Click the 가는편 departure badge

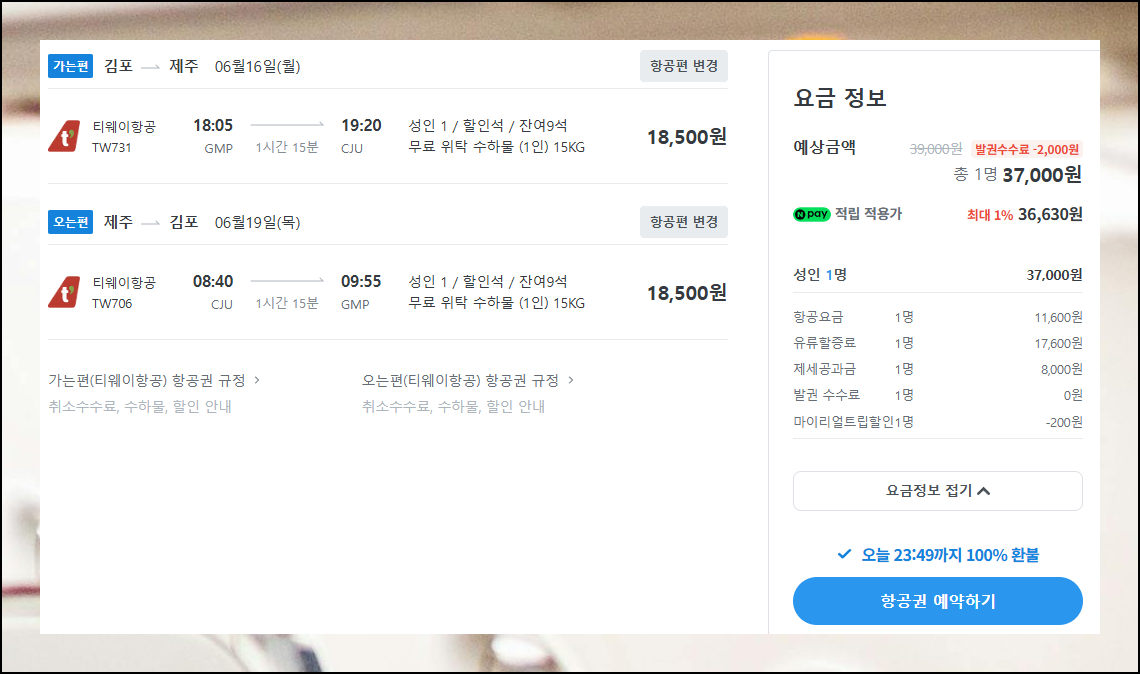71,66
